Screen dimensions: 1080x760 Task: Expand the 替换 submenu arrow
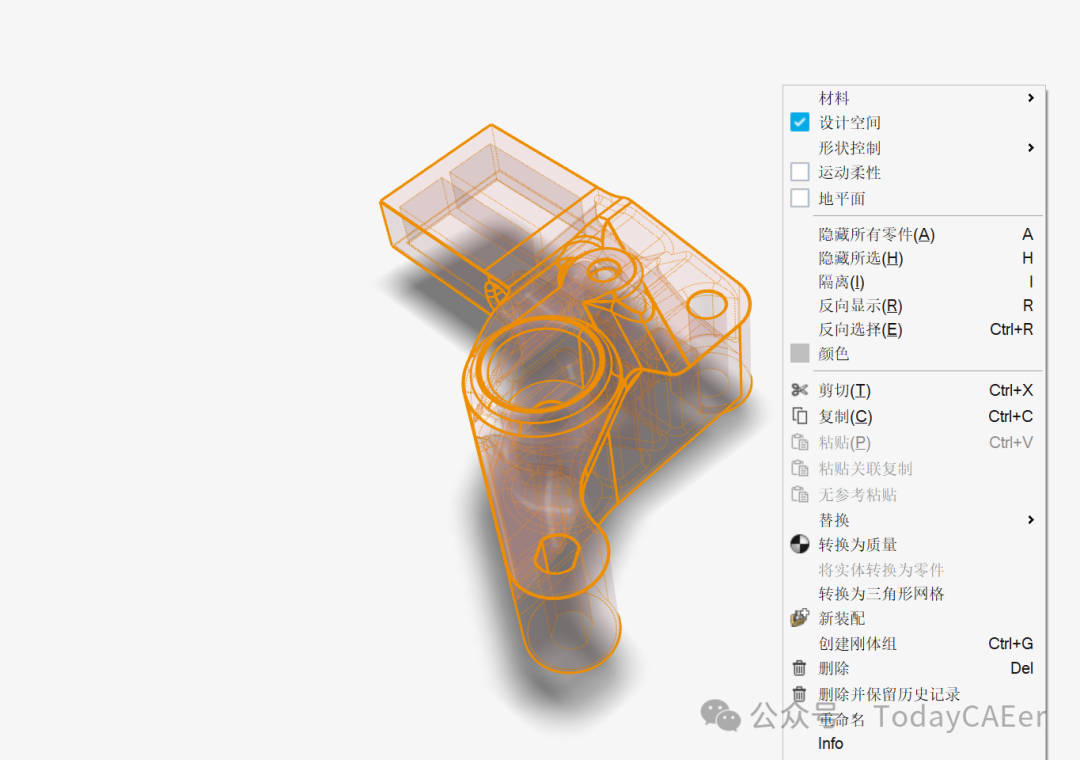click(1030, 520)
